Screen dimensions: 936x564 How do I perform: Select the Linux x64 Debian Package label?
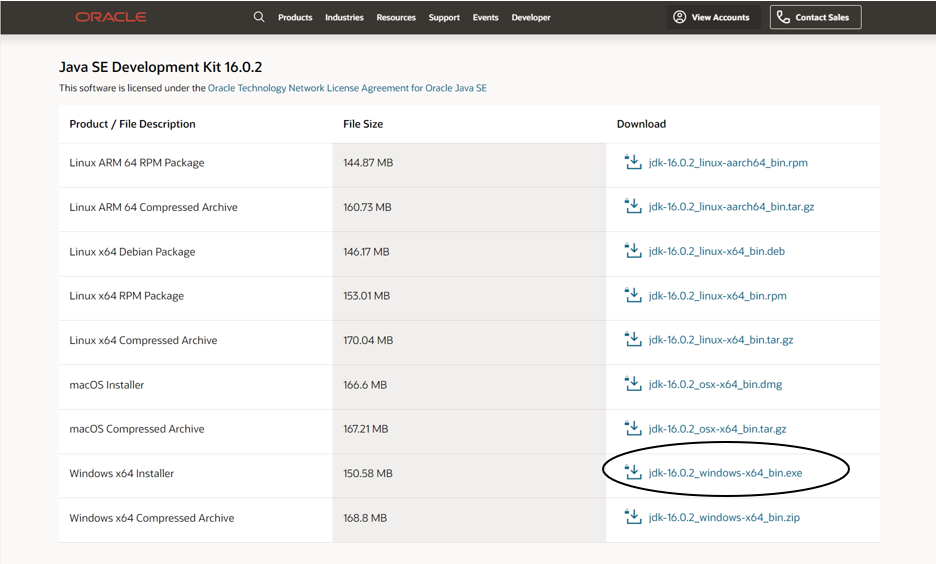pos(132,252)
